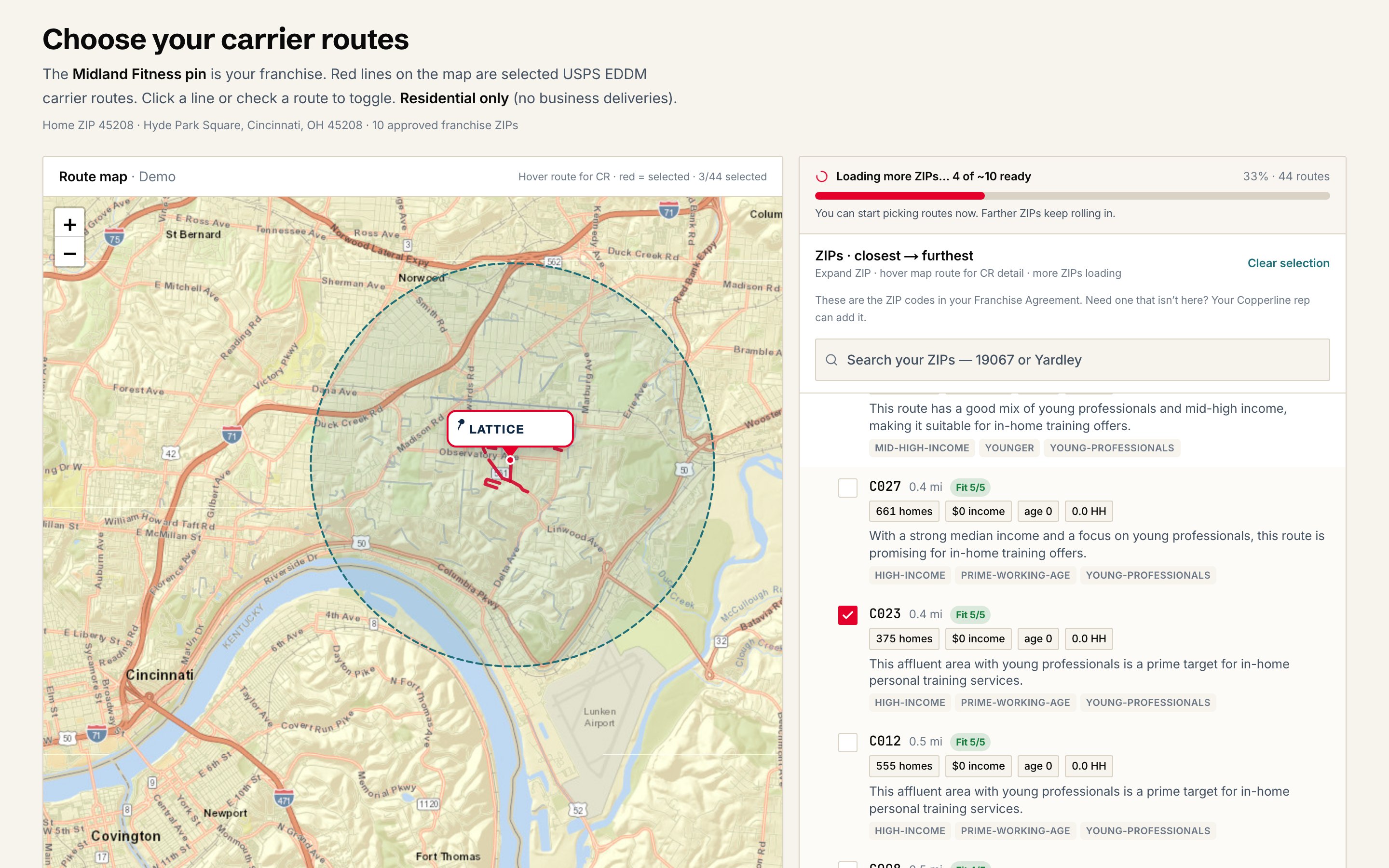
Task: Click PRIME-WORKING-AGE tag under C023
Action: pos(1015,703)
